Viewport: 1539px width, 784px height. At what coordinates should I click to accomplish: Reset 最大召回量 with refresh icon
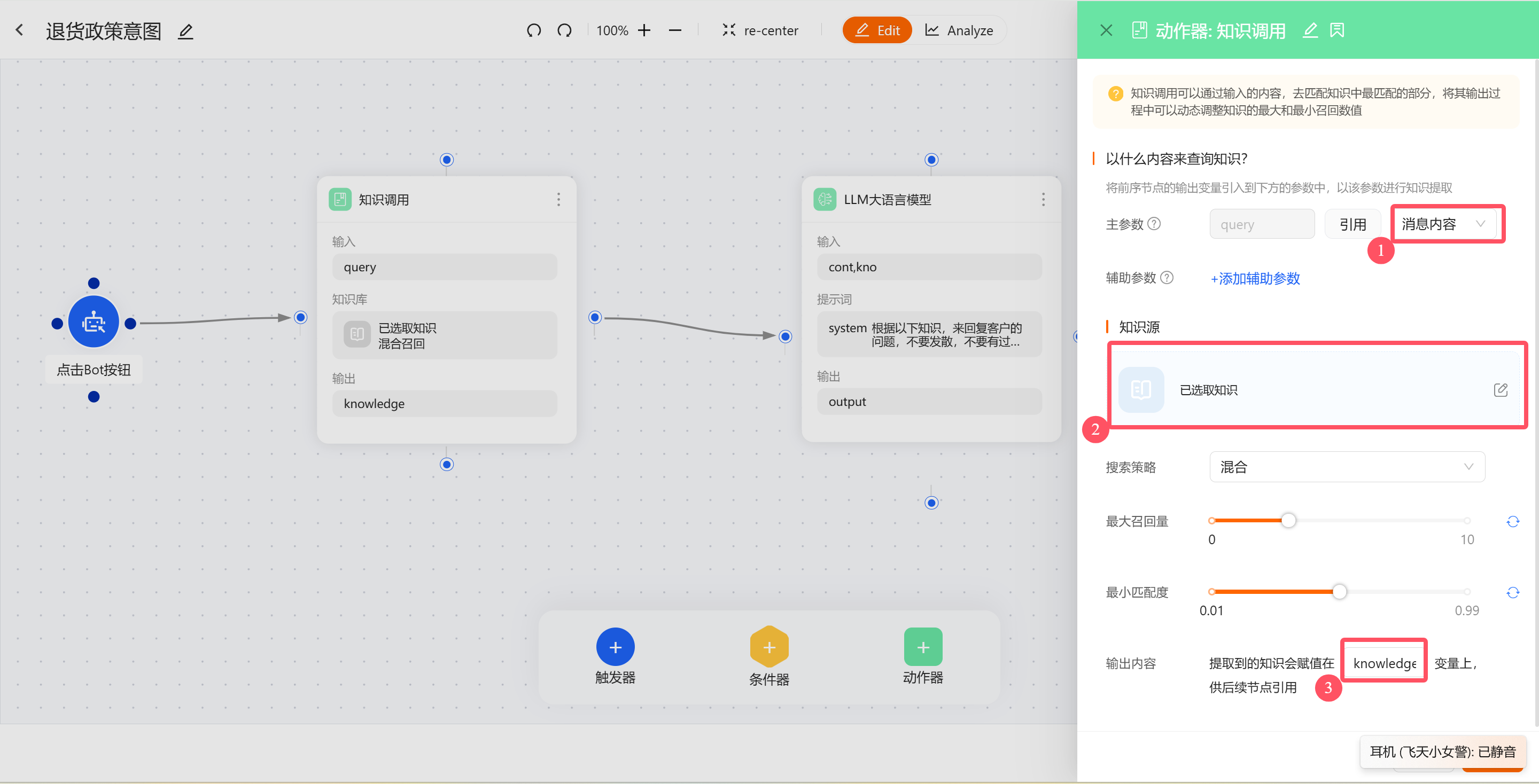coord(1512,521)
